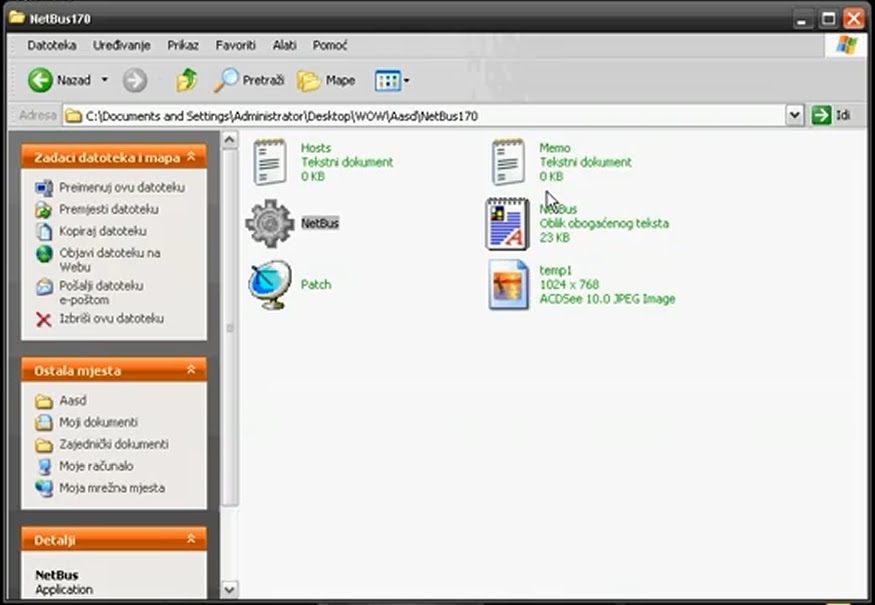Click the Moji dokumenti folder icon
The width and height of the screenshot is (875, 605).
click(44, 422)
